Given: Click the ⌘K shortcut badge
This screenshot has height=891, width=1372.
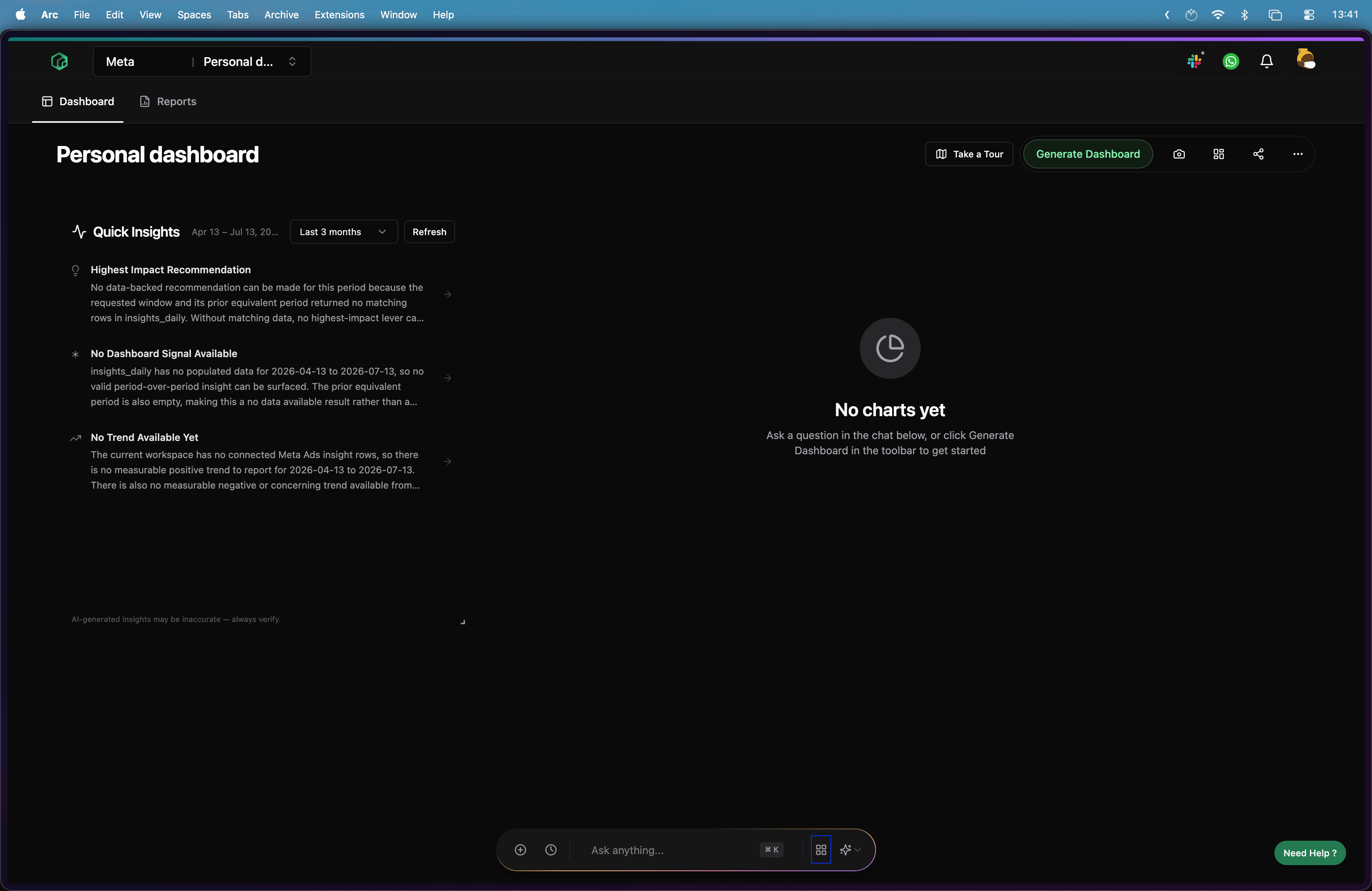Looking at the screenshot, I should (771, 850).
